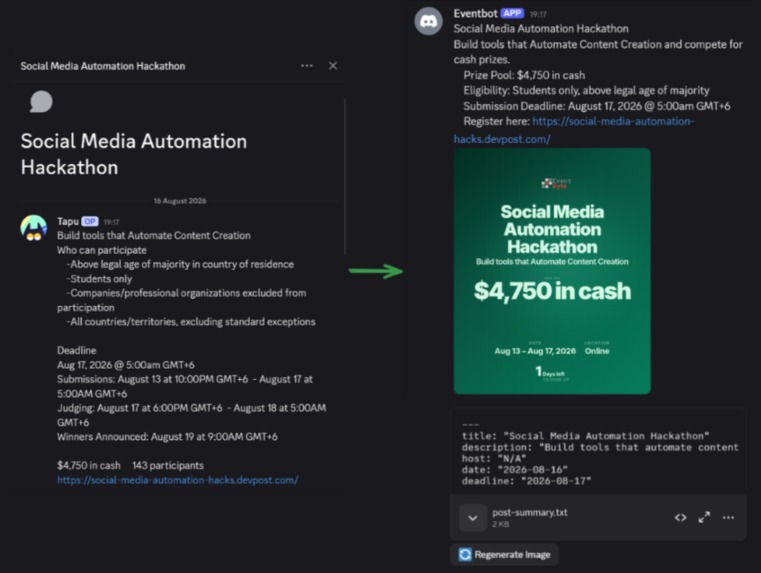
Task: Click the Tapu username
Action: pos(67,221)
